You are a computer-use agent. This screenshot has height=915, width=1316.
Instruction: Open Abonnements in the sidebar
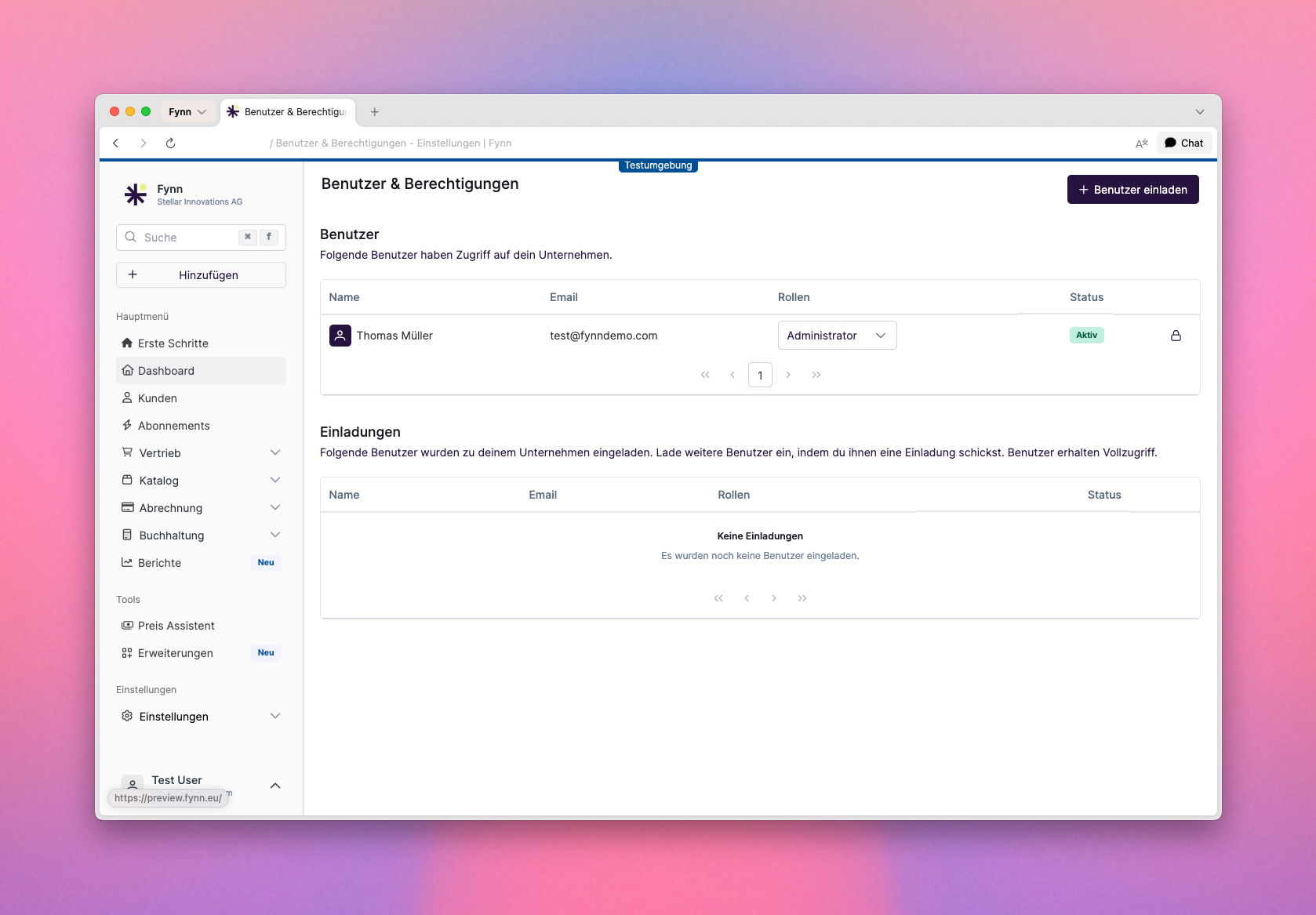coord(201,426)
